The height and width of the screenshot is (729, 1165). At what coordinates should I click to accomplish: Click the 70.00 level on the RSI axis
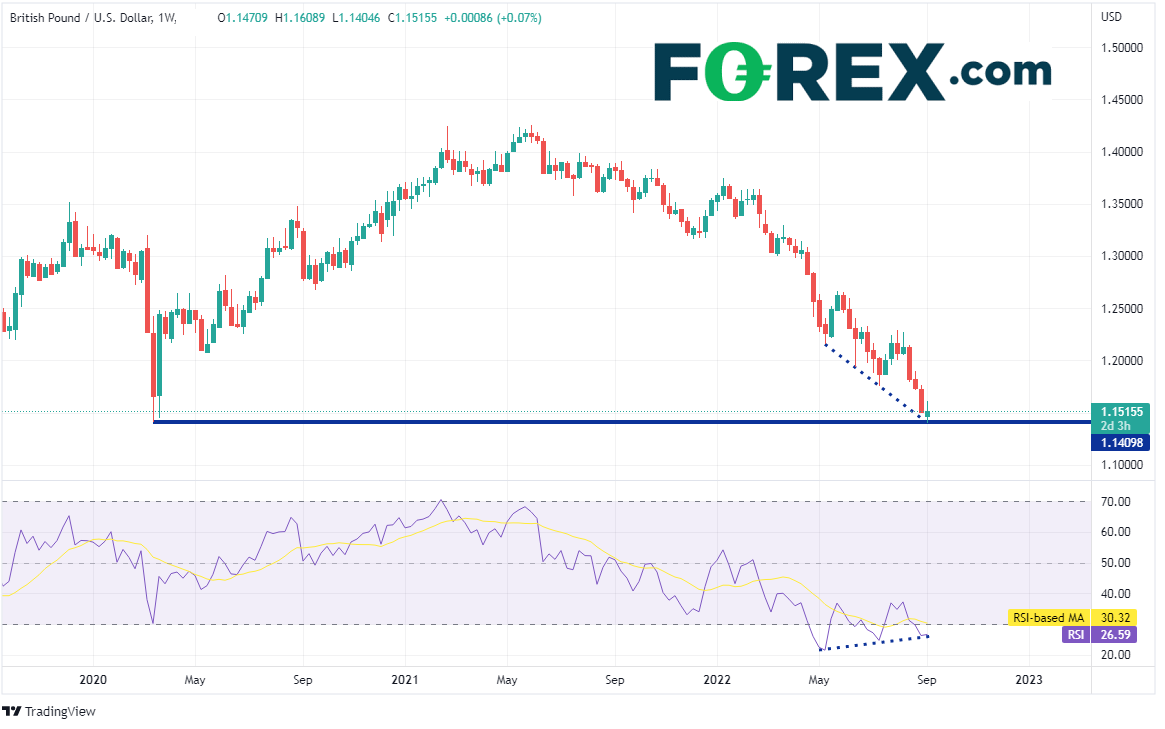coord(1117,501)
